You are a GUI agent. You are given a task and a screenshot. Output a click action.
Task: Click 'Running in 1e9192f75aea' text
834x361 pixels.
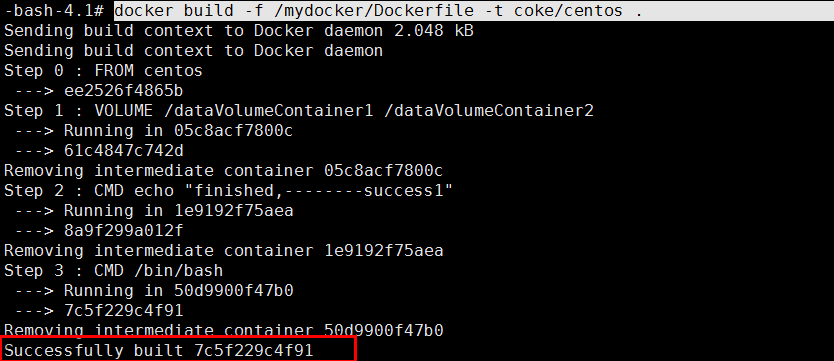tap(179, 211)
